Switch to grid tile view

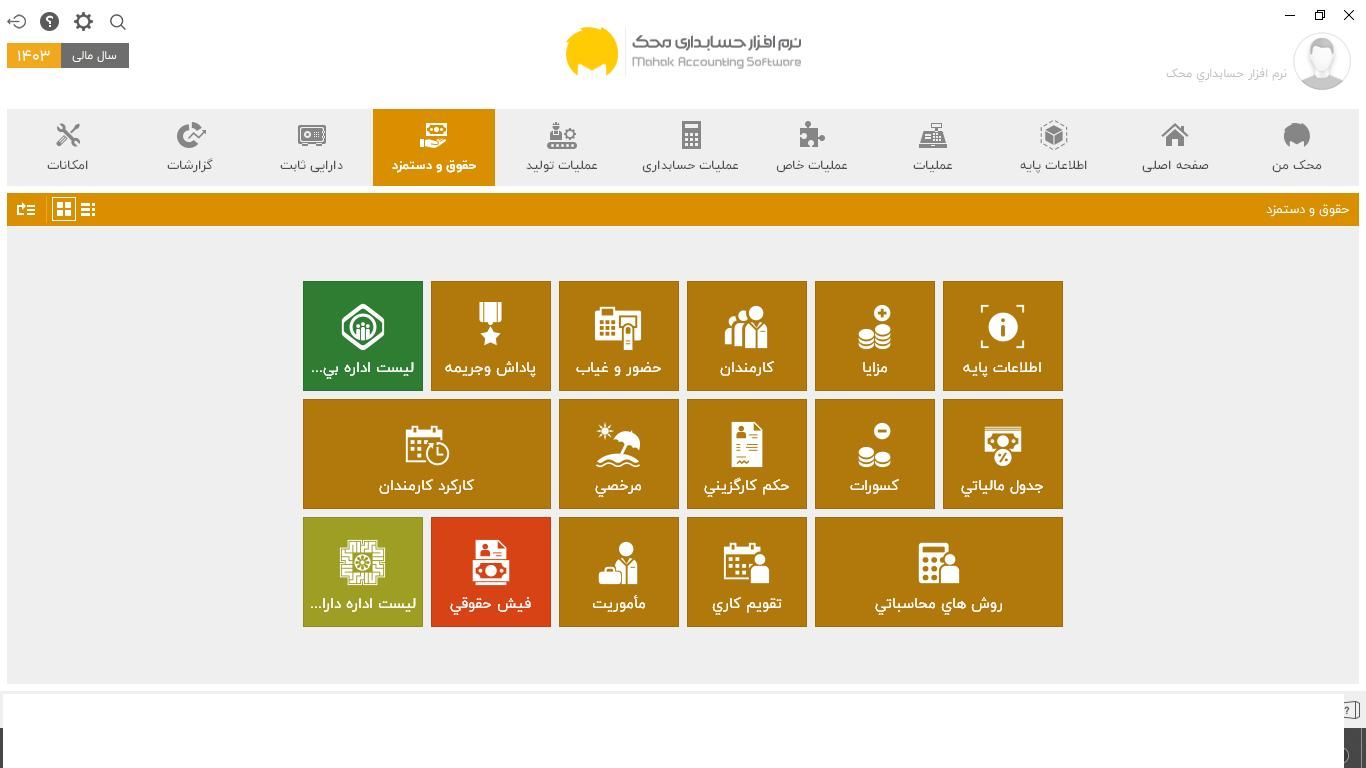(x=63, y=209)
